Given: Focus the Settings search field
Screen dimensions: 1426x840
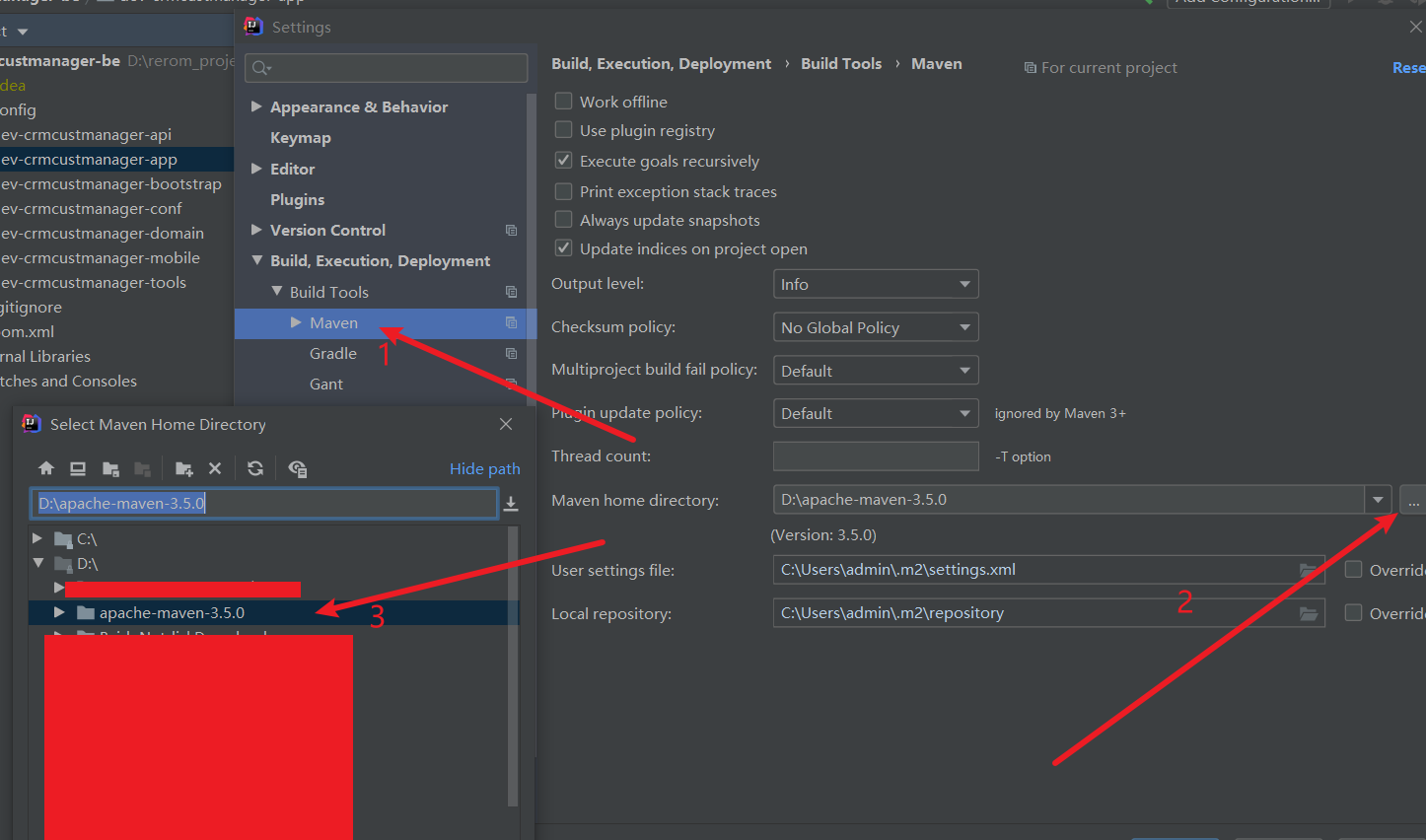Looking at the screenshot, I should (x=387, y=67).
